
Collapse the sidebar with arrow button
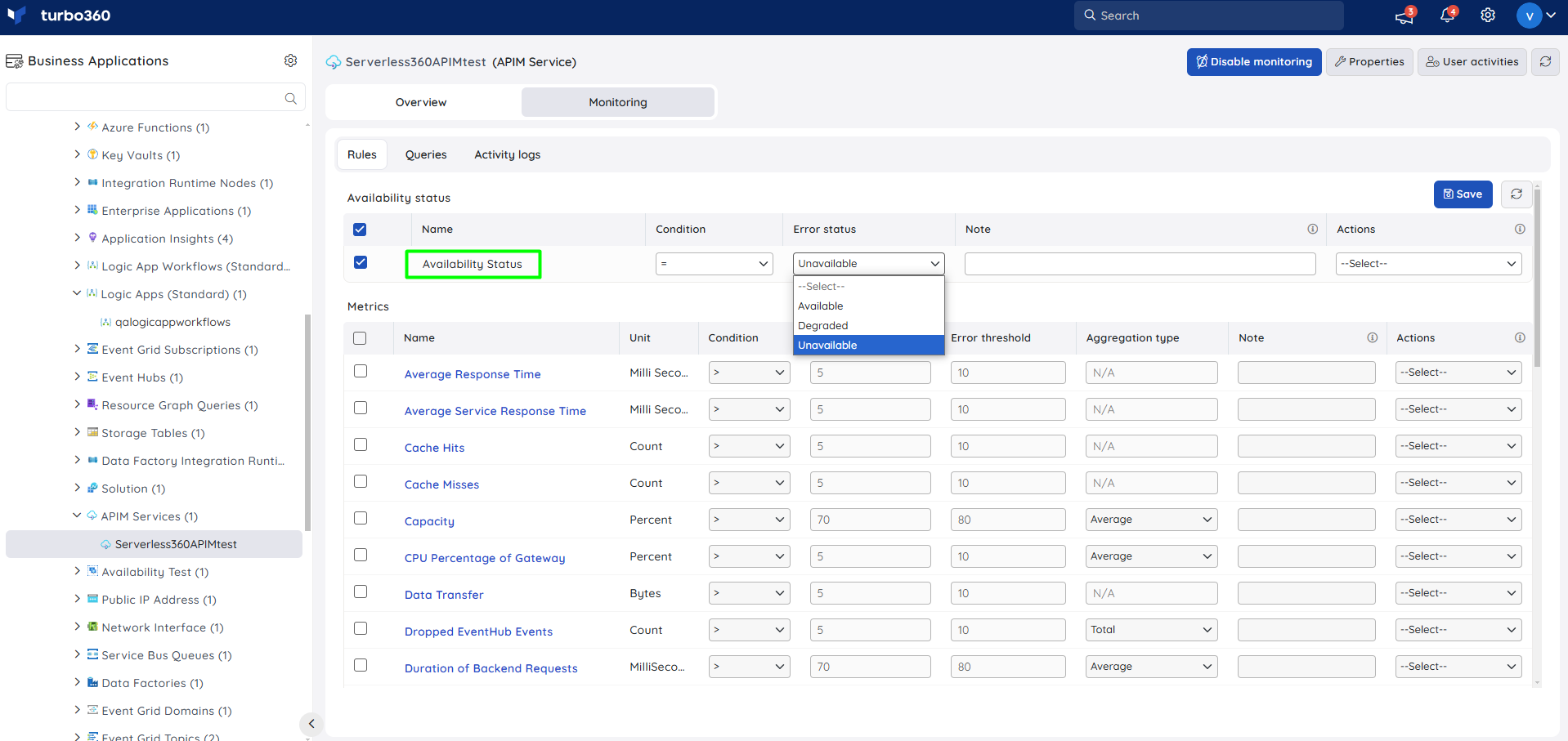tap(311, 724)
